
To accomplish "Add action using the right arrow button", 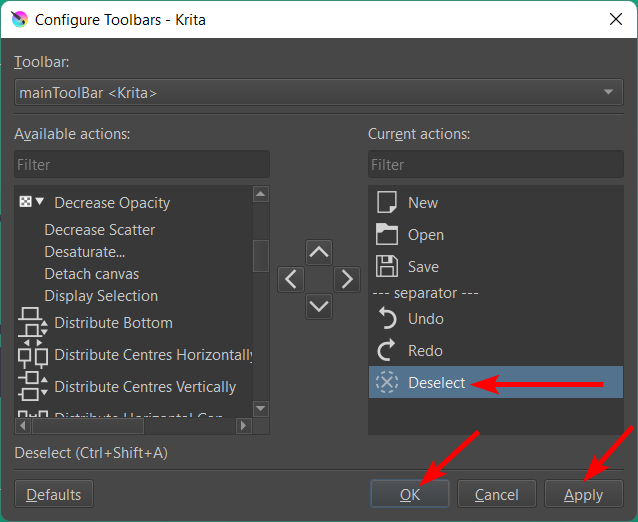I will point(347,280).
